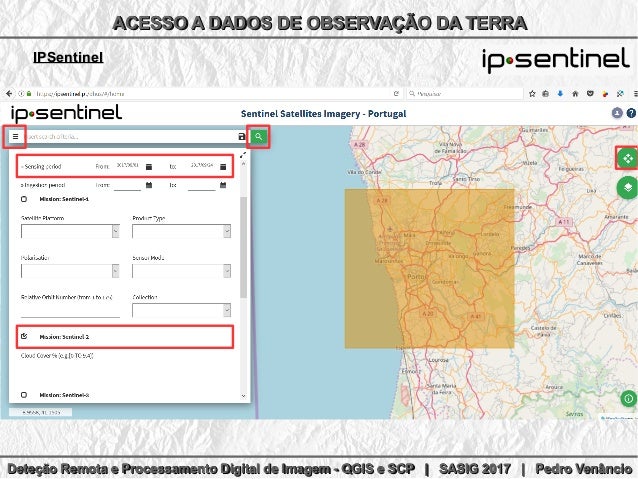Click the green search magnifier button

(258, 137)
